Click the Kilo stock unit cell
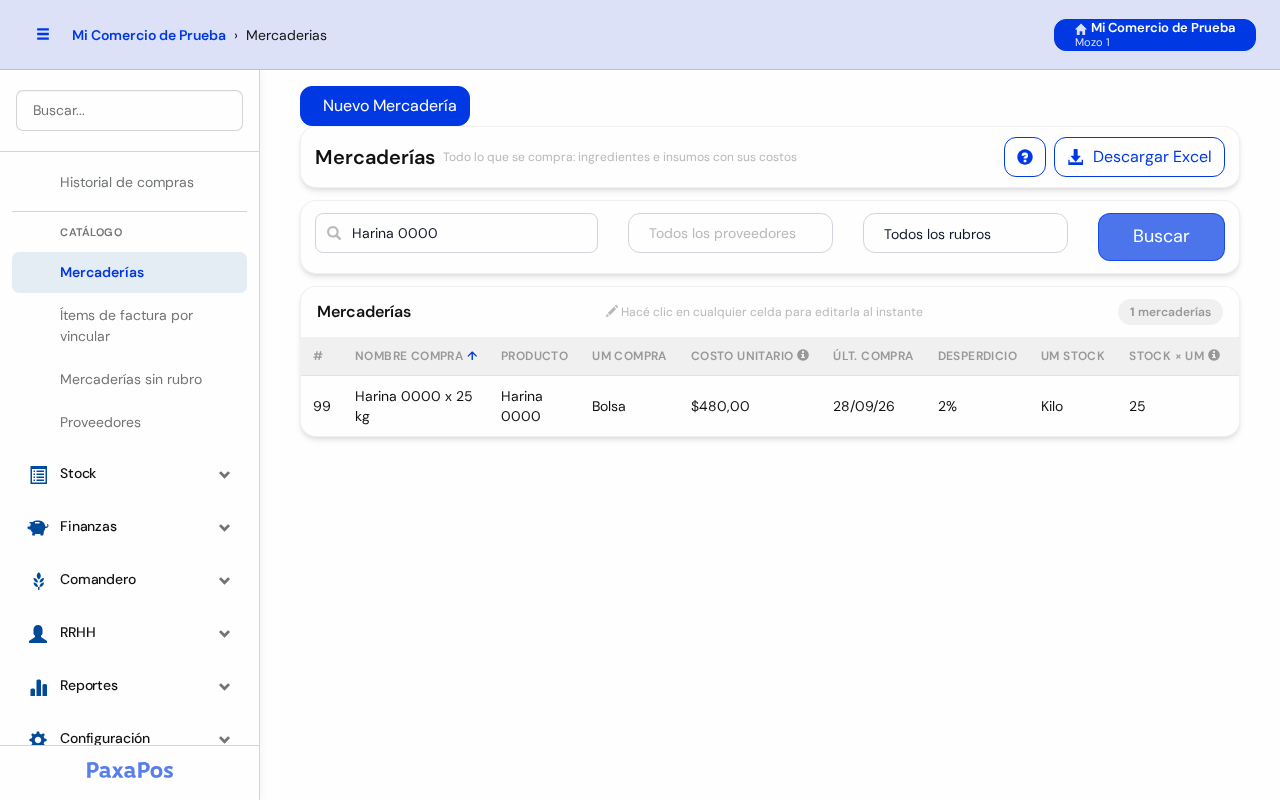This screenshot has width=1280, height=800. (x=1073, y=406)
